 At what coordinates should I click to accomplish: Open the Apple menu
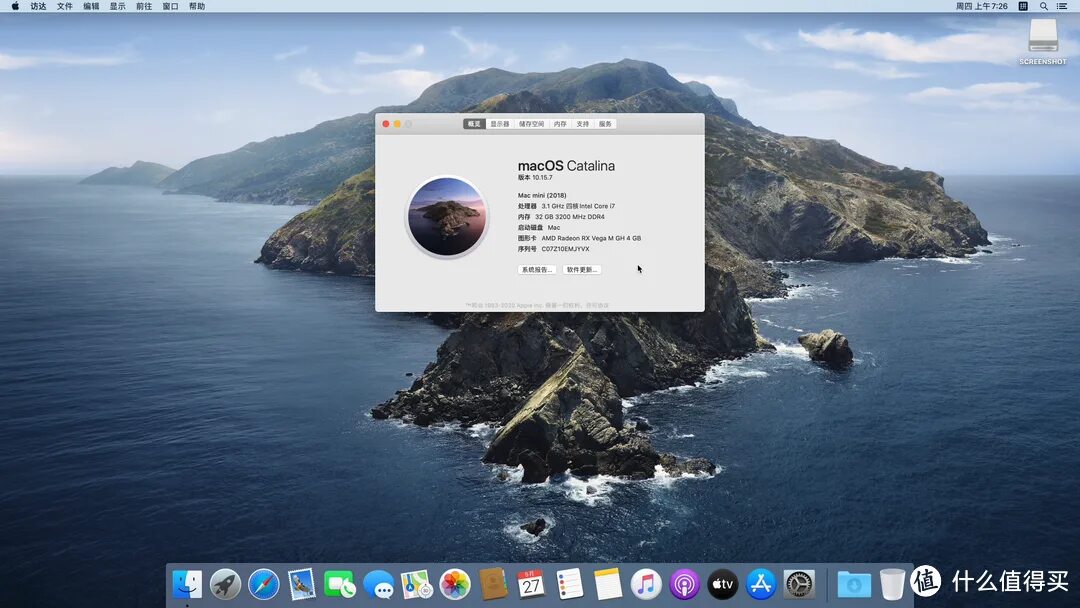point(15,6)
